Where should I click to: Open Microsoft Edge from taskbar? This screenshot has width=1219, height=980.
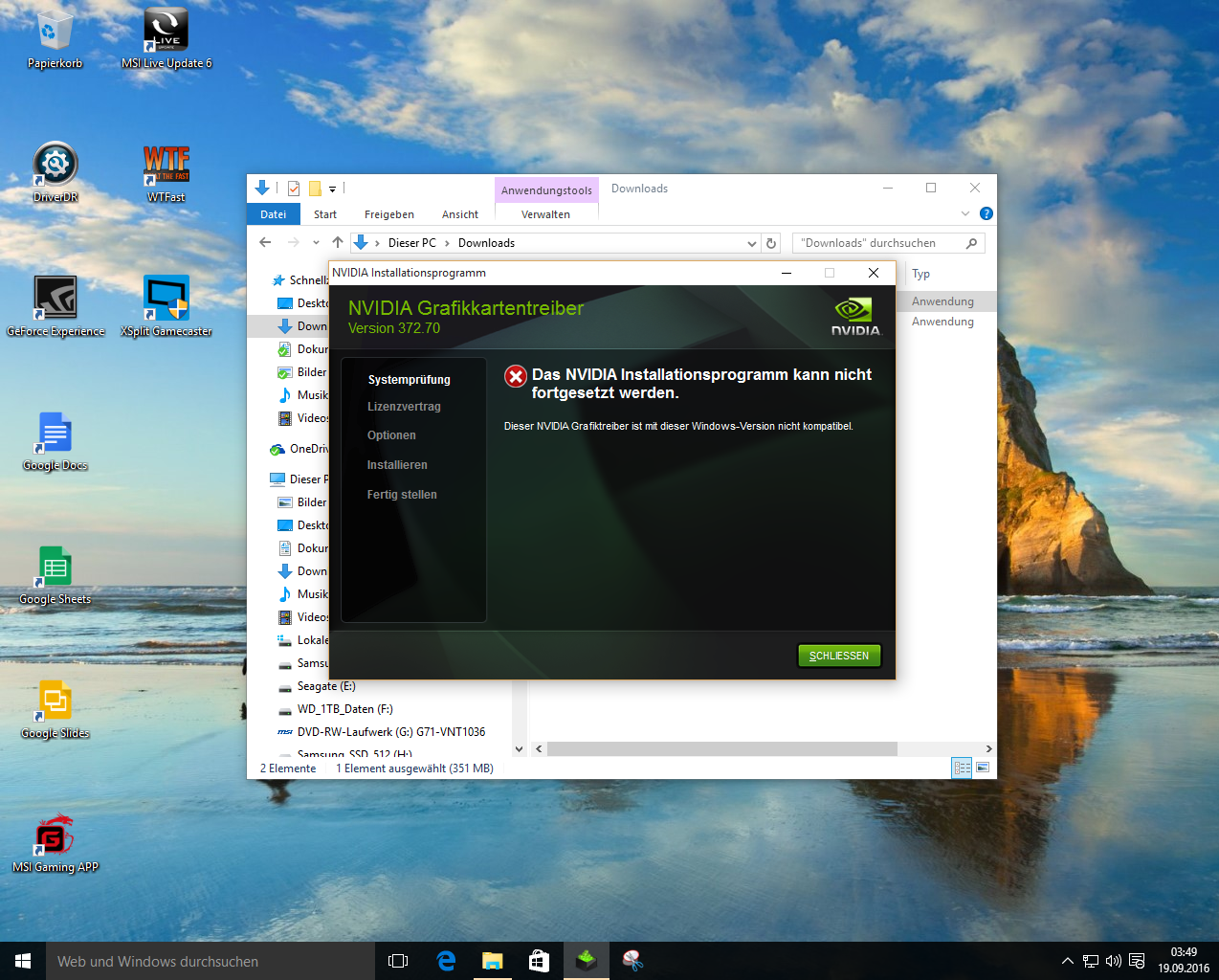[446, 961]
